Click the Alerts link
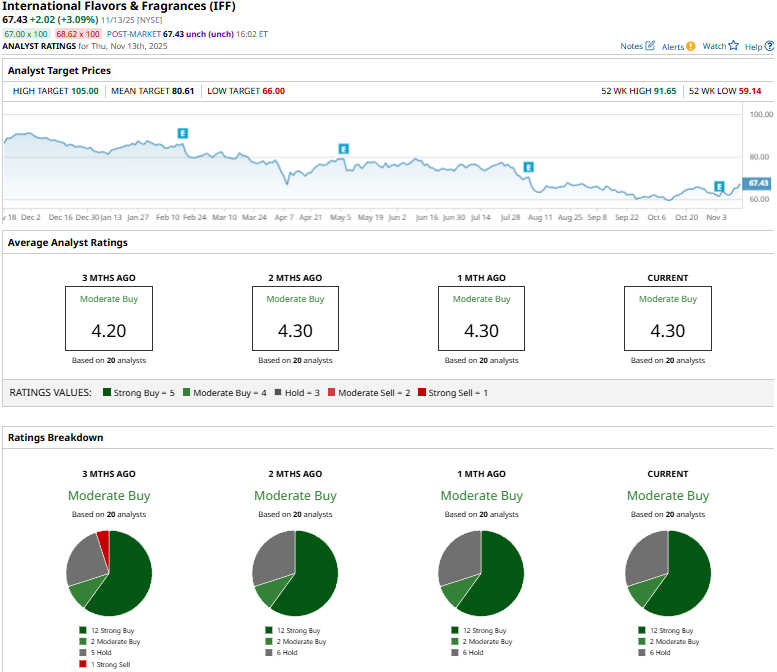 tap(672, 47)
